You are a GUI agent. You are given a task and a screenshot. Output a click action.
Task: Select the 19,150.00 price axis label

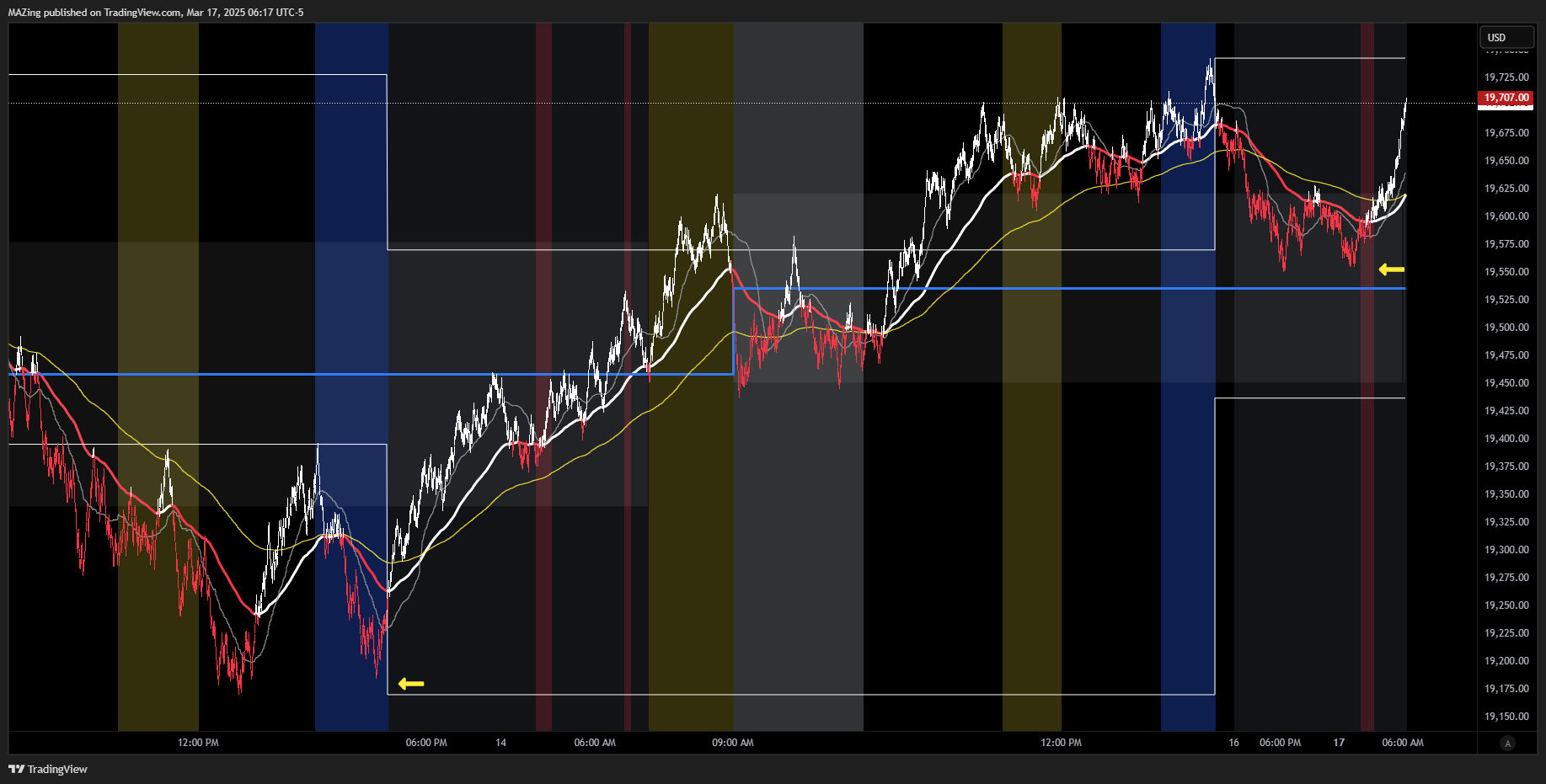[x=1506, y=717]
